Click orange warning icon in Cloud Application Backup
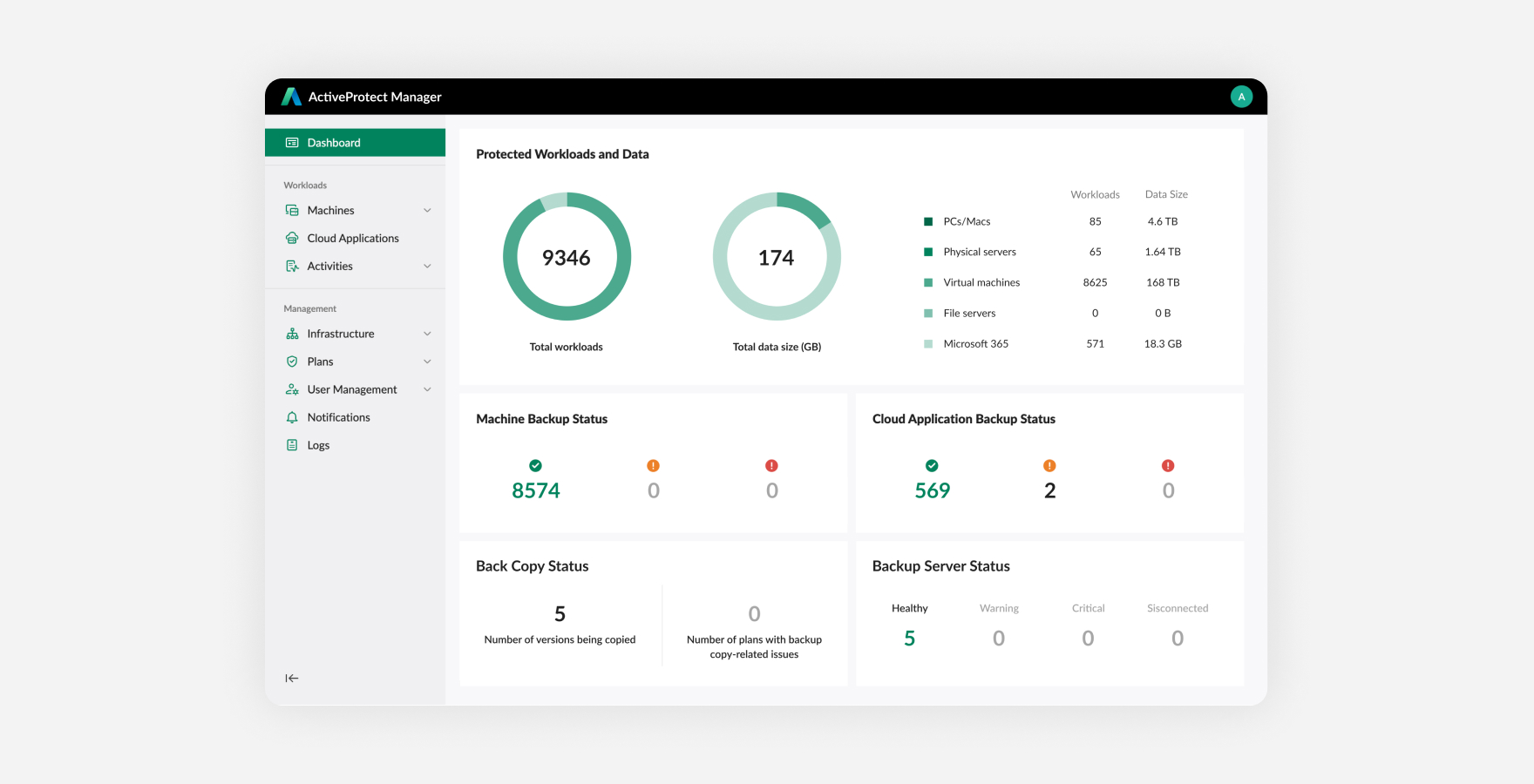Image resolution: width=1534 pixels, height=784 pixels. click(1049, 466)
